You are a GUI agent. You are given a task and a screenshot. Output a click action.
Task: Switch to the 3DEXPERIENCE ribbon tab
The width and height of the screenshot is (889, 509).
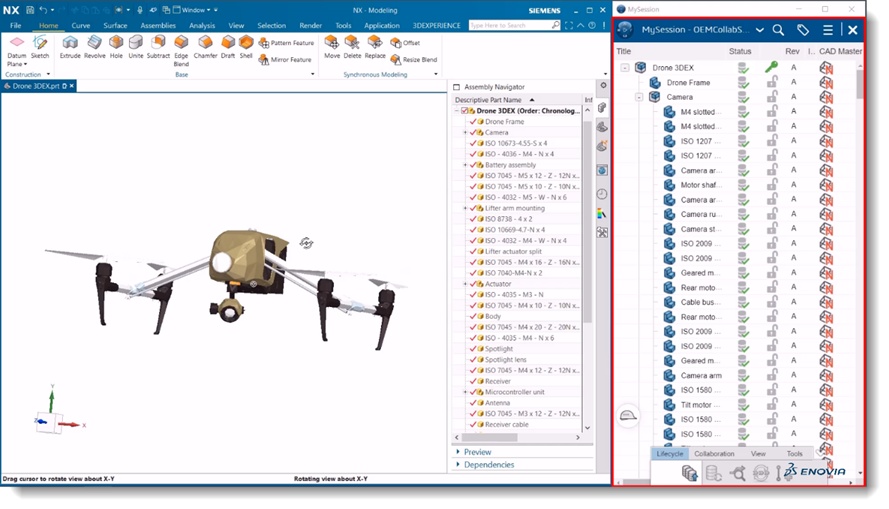[x=437, y=26]
